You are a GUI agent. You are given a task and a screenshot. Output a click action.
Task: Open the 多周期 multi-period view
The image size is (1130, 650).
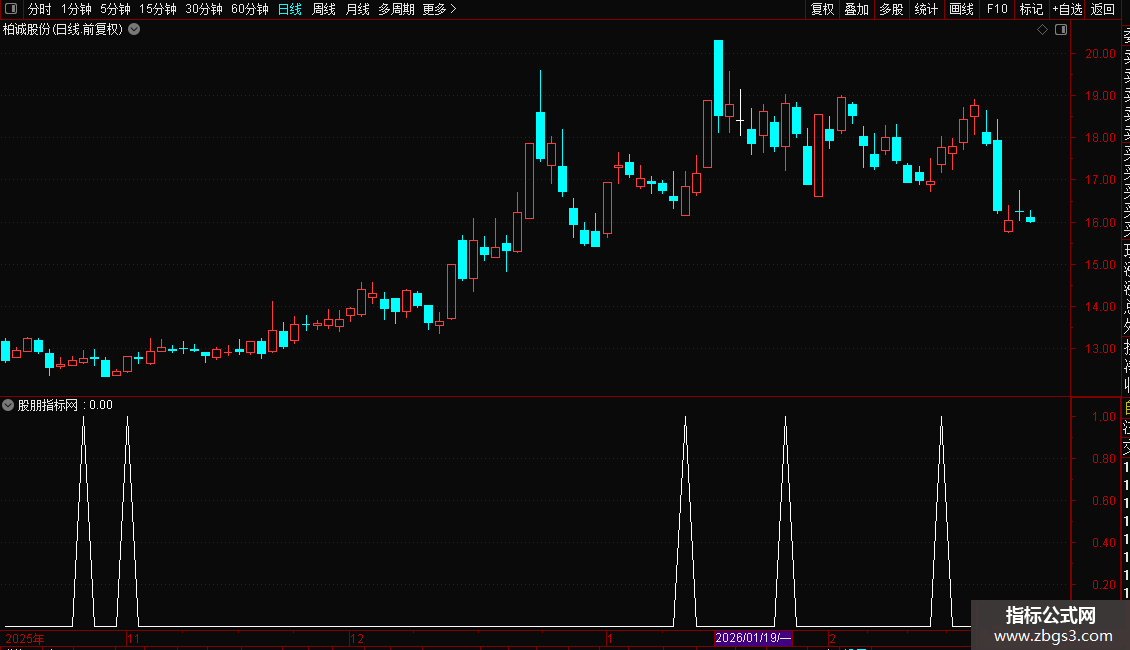pyautogui.click(x=396, y=9)
